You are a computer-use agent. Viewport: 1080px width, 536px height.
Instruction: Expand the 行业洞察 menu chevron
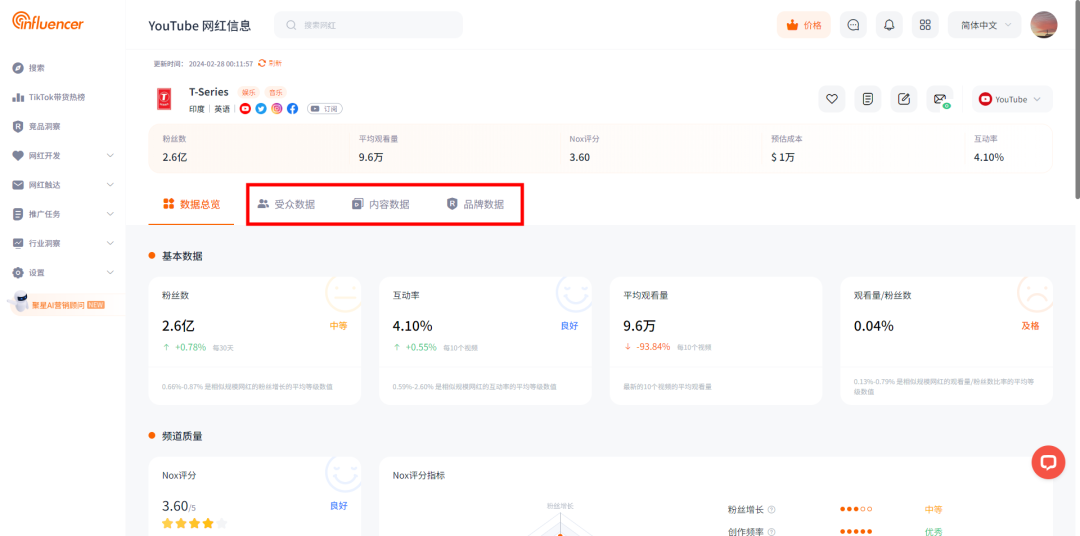coord(110,243)
